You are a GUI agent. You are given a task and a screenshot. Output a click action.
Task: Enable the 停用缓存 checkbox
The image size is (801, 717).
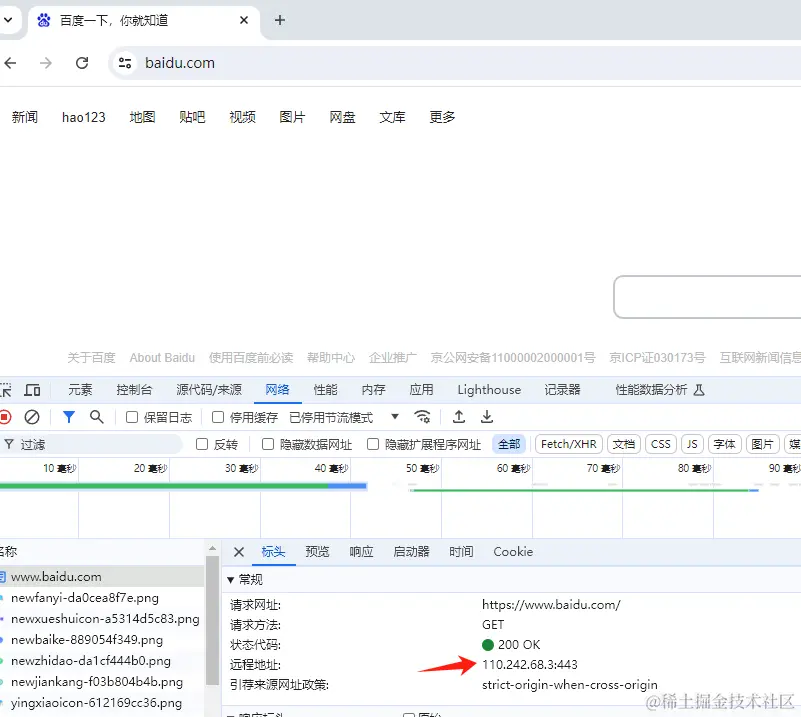pyautogui.click(x=218, y=417)
